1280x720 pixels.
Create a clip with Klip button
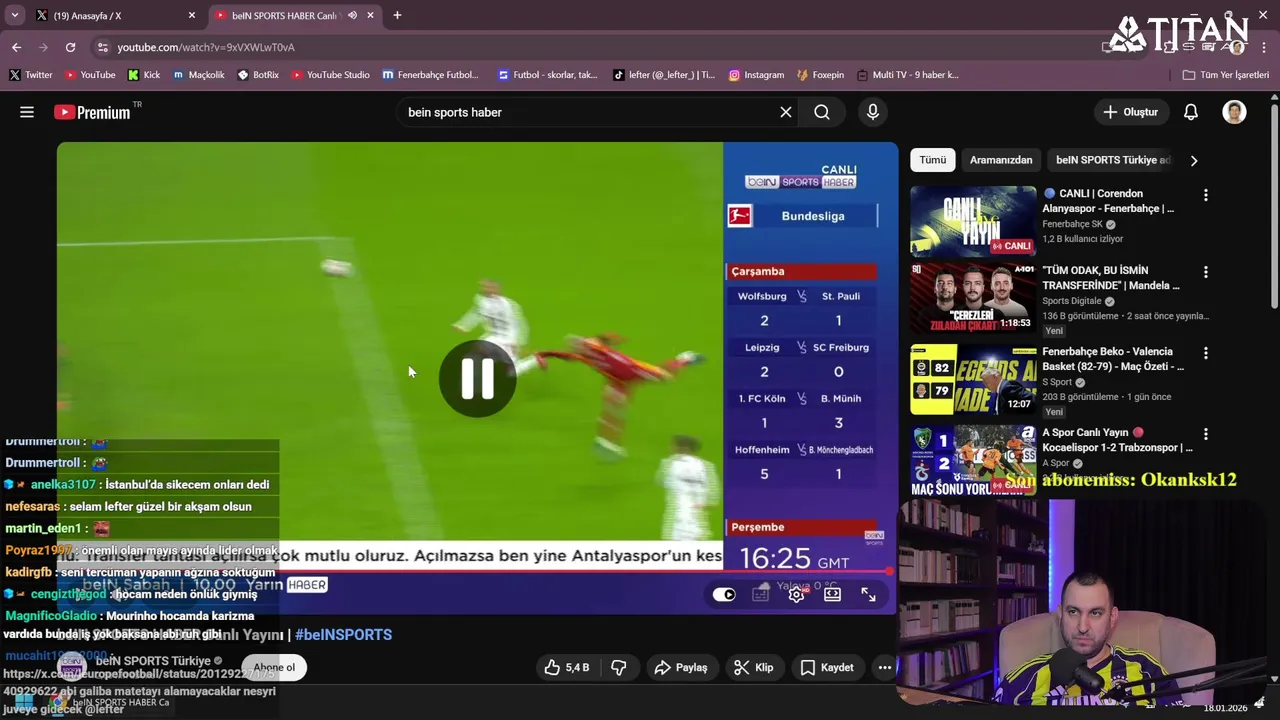pyautogui.click(x=753, y=667)
